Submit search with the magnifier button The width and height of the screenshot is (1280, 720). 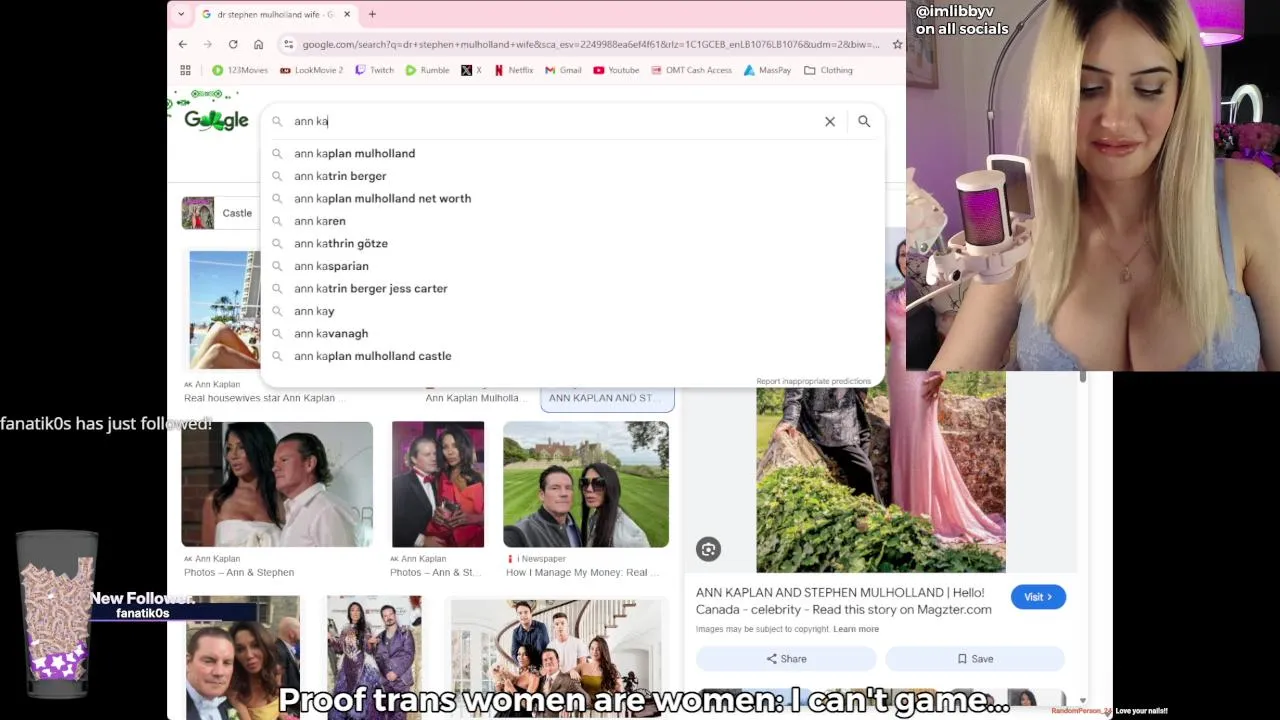(864, 121)
